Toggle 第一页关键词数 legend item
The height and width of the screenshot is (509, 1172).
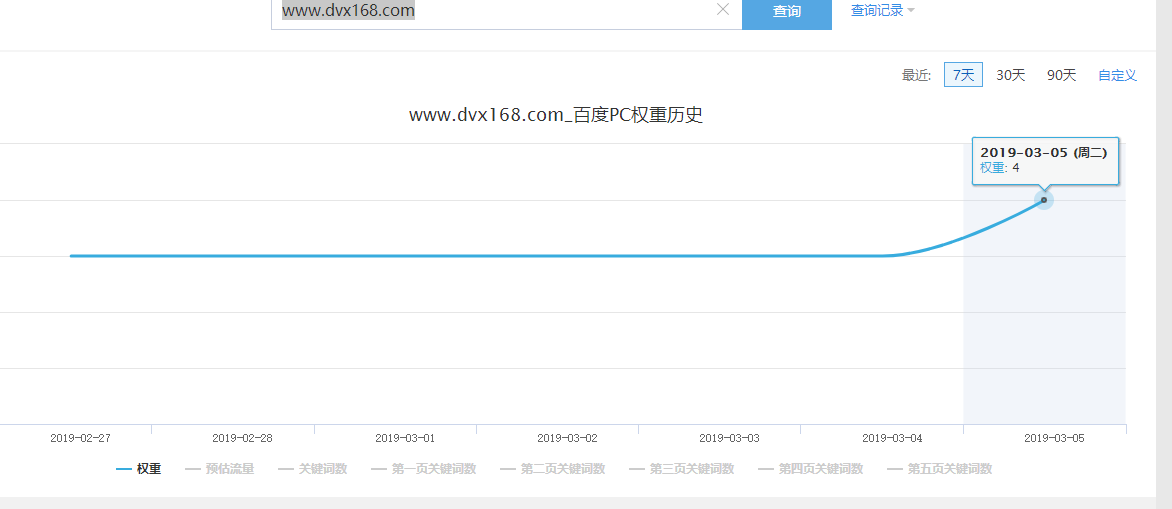pos(423,469)
